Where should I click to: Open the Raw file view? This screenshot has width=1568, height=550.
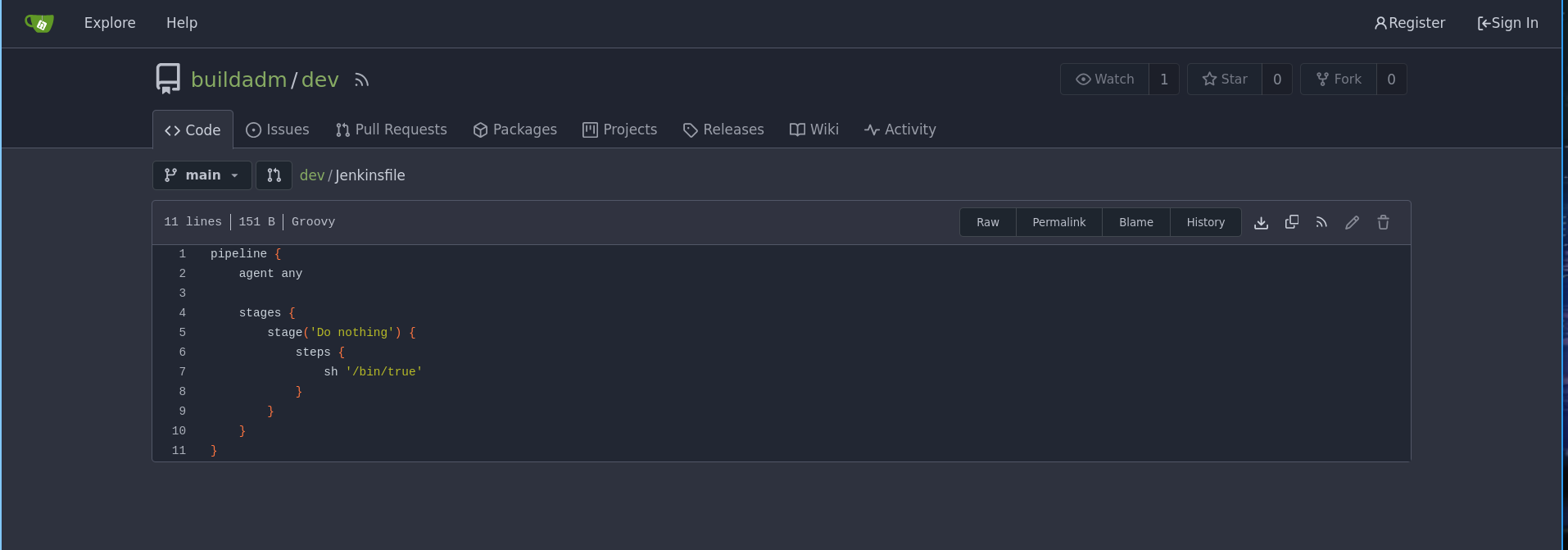pyautogui.click(x=988, y=222)
